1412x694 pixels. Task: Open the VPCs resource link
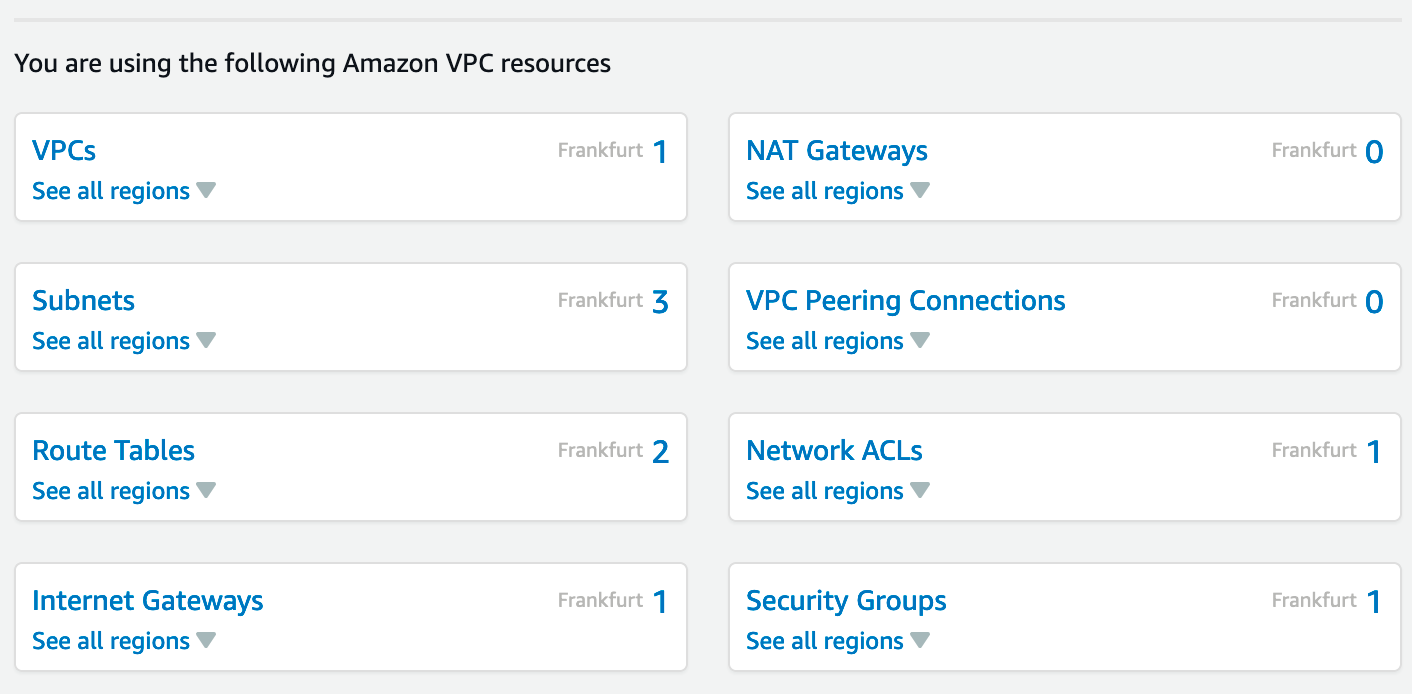[x=64, y=151]
